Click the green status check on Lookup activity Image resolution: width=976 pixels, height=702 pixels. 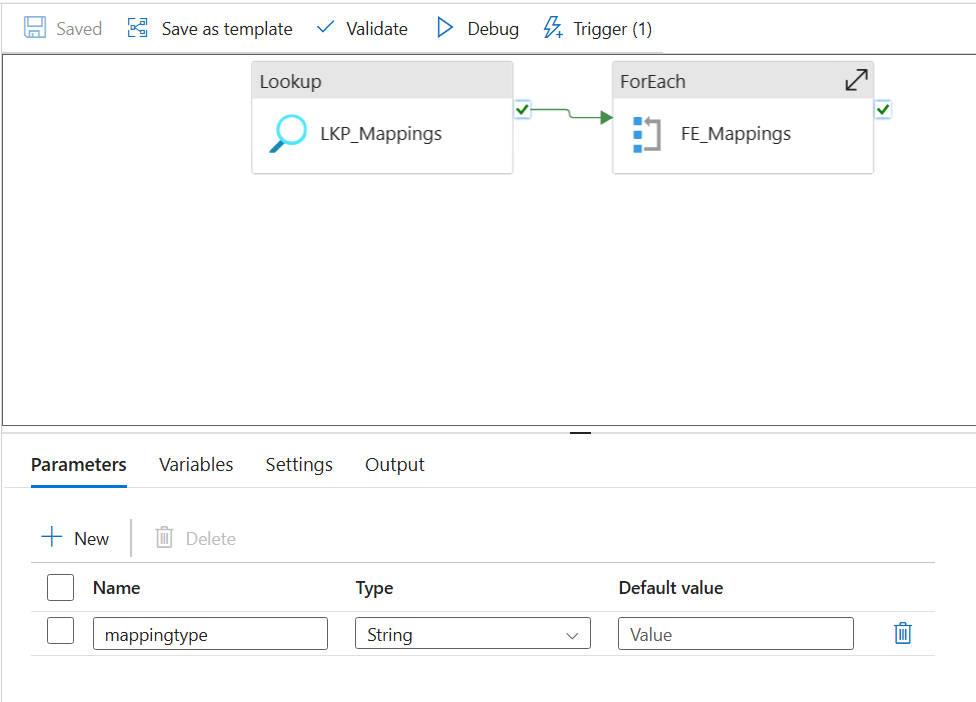tap(522, 110)
